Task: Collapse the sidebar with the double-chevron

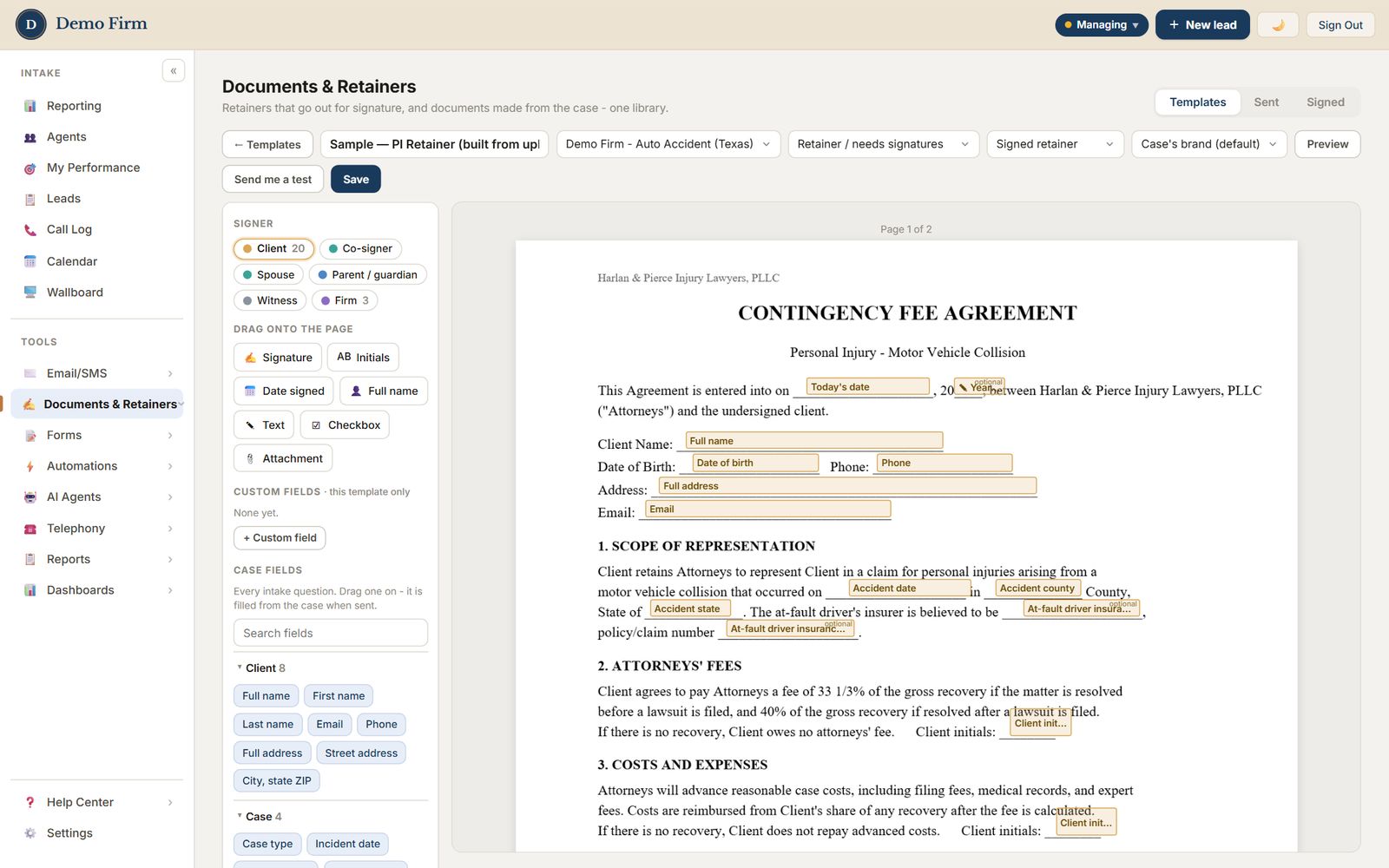Action: (x=174, y=71)
